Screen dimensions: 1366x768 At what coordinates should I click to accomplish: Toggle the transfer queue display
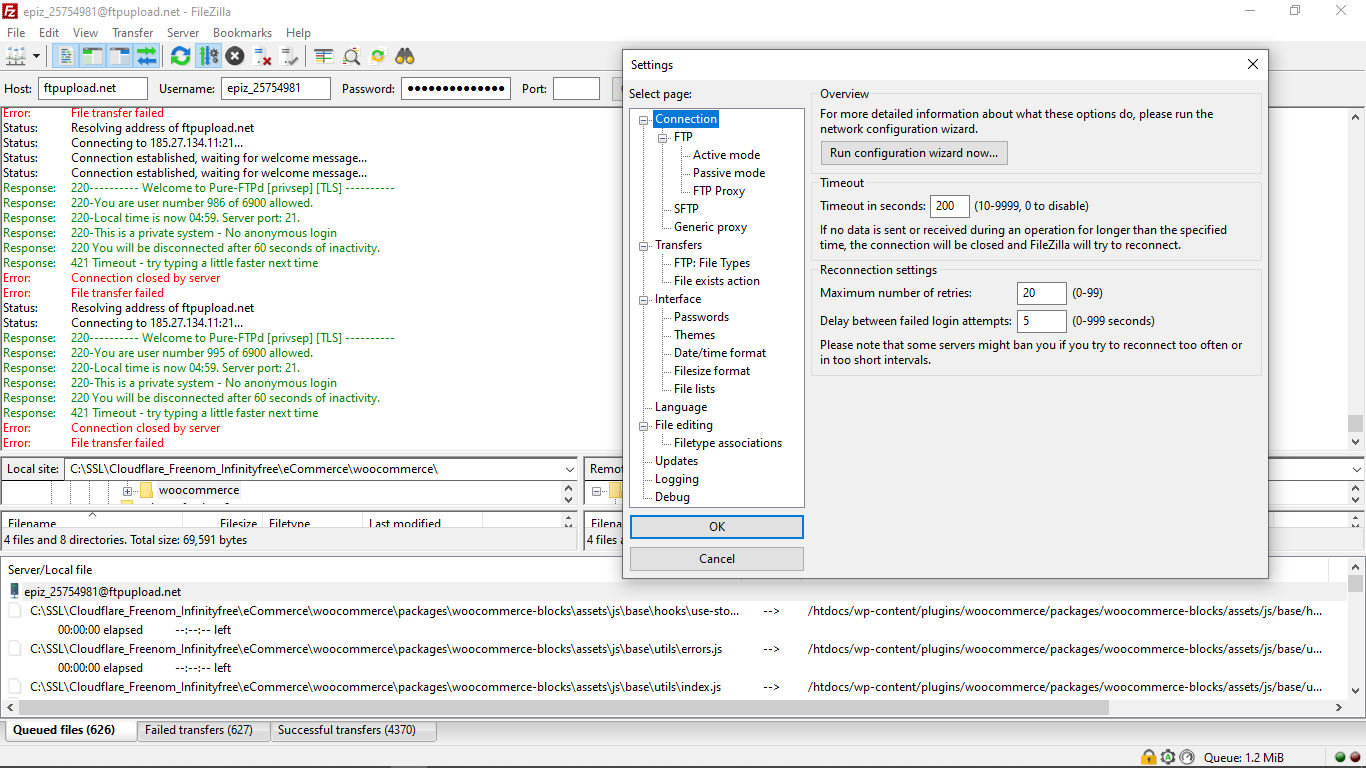pyautogui.click(x=147, y=56)
